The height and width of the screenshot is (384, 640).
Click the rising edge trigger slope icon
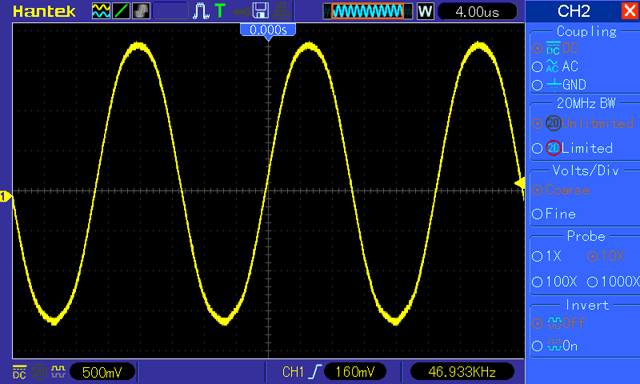(315, 372)
